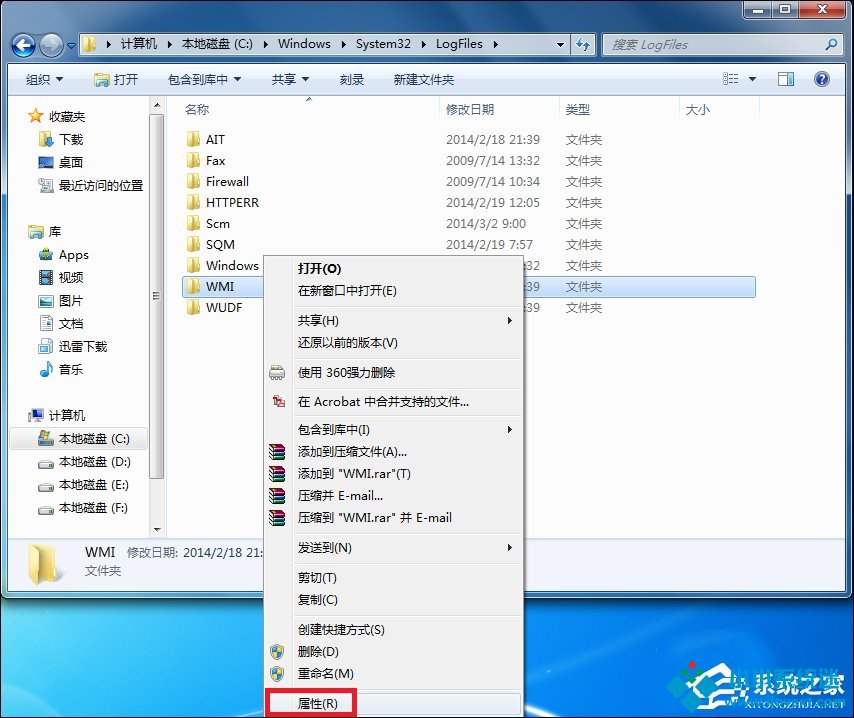854x718 pixels.
Task: Toggle the preview pane icon
Action: click(x=786, y=79)
